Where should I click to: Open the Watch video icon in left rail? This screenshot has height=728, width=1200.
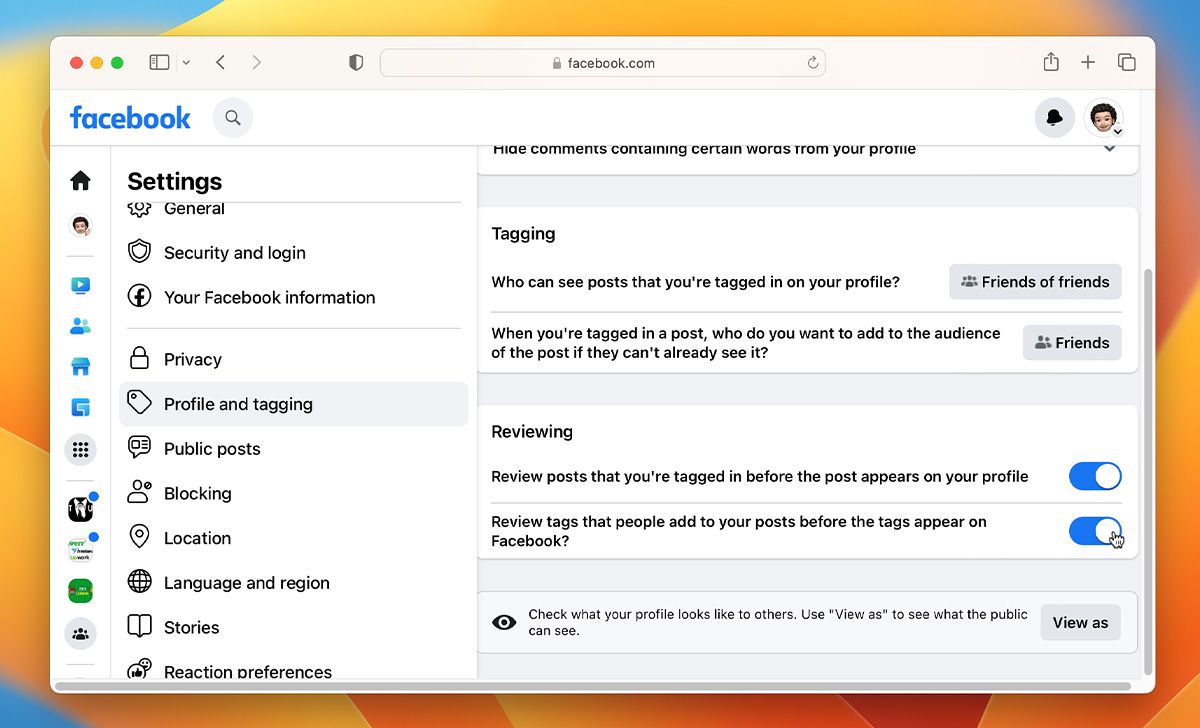click(81, 286)
